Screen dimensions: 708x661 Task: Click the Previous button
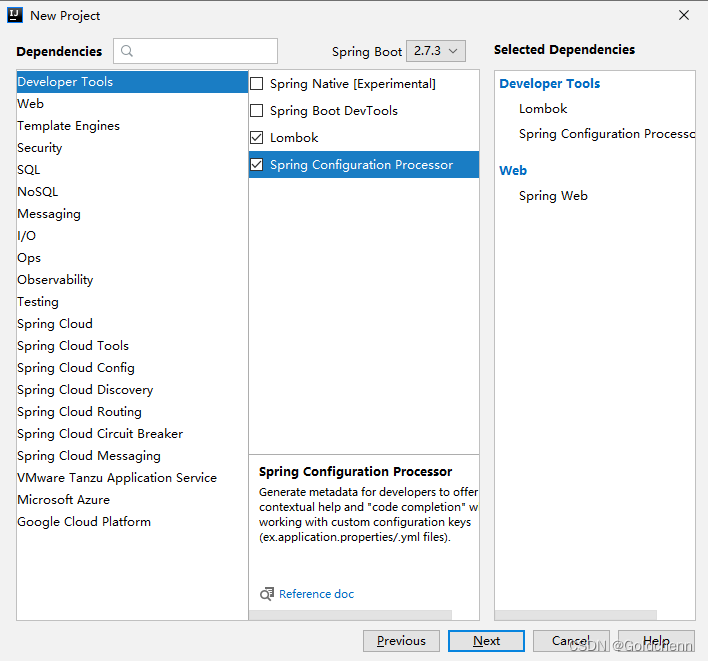coord(401,641)
